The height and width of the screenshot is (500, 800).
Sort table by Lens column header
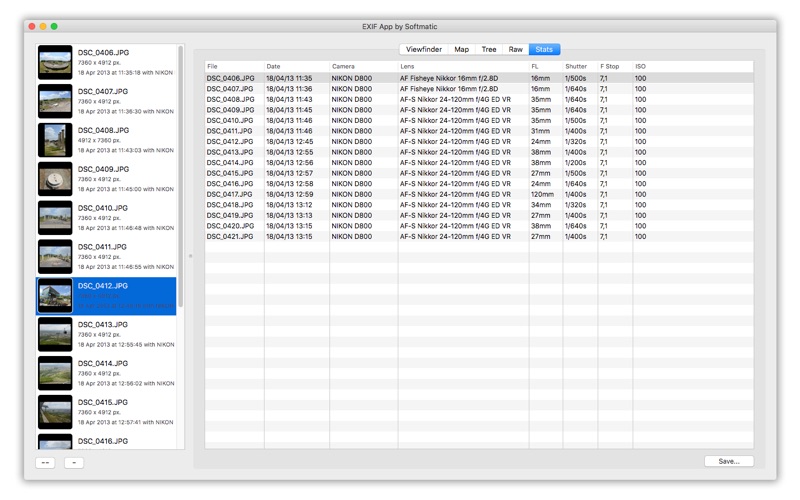click(x=464, y=66)
